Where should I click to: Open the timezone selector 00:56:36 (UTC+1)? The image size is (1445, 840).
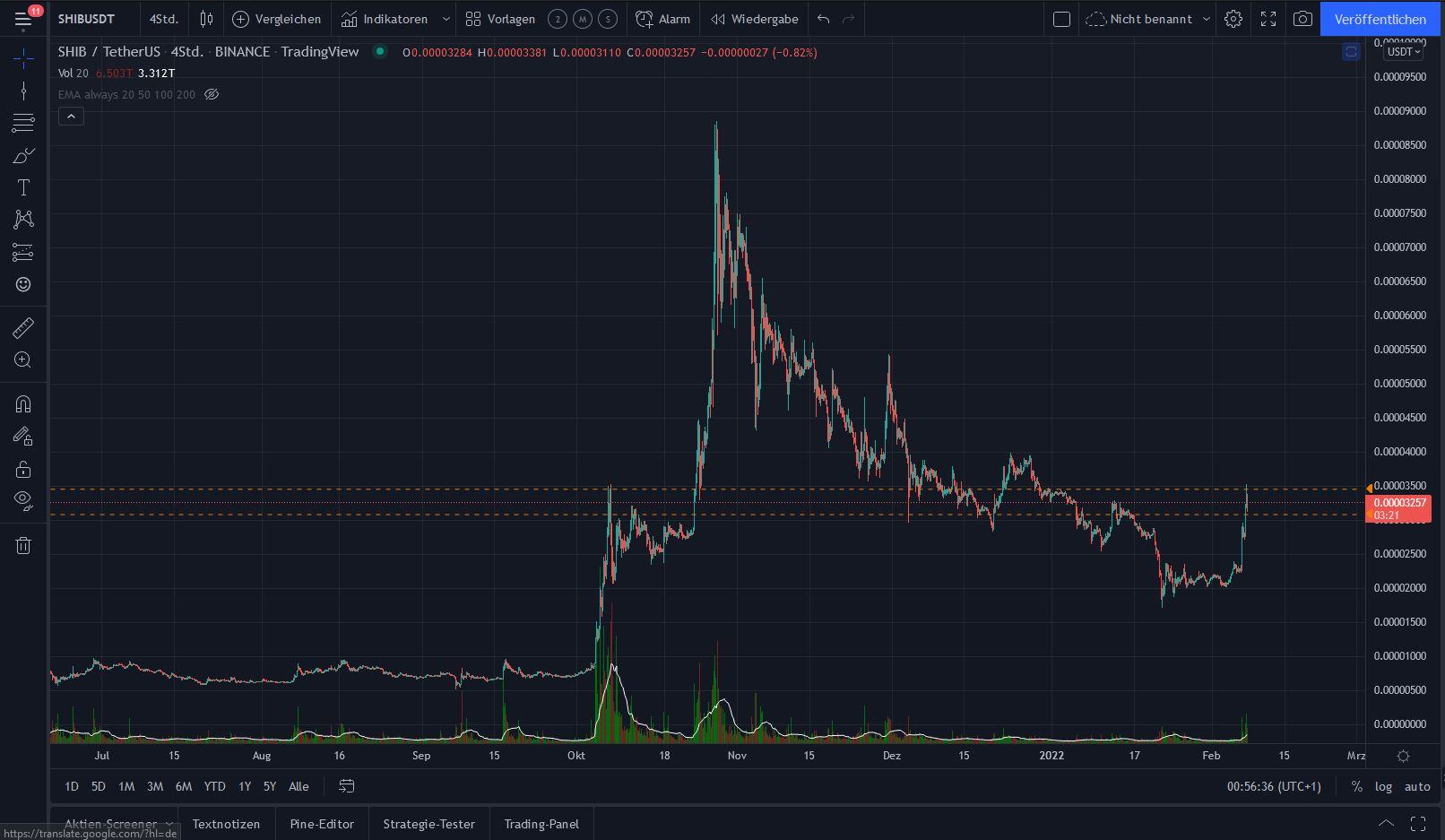[1274, 786]
